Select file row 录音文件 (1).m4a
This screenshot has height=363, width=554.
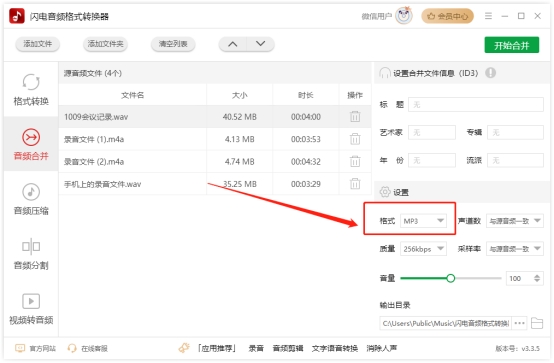(x=215, y=139)
